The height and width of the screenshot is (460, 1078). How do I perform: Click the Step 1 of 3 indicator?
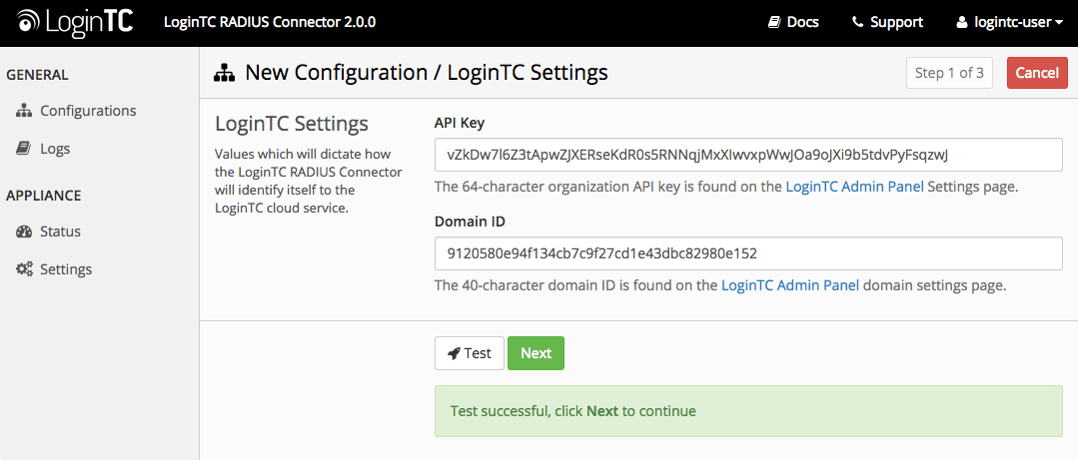[949, 73]
